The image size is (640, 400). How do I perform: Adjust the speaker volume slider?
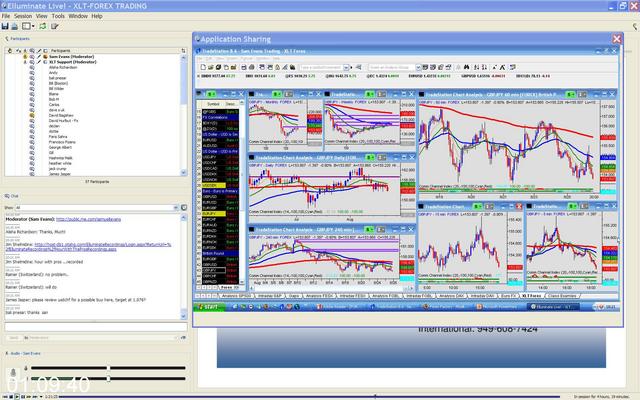(108, 378)
